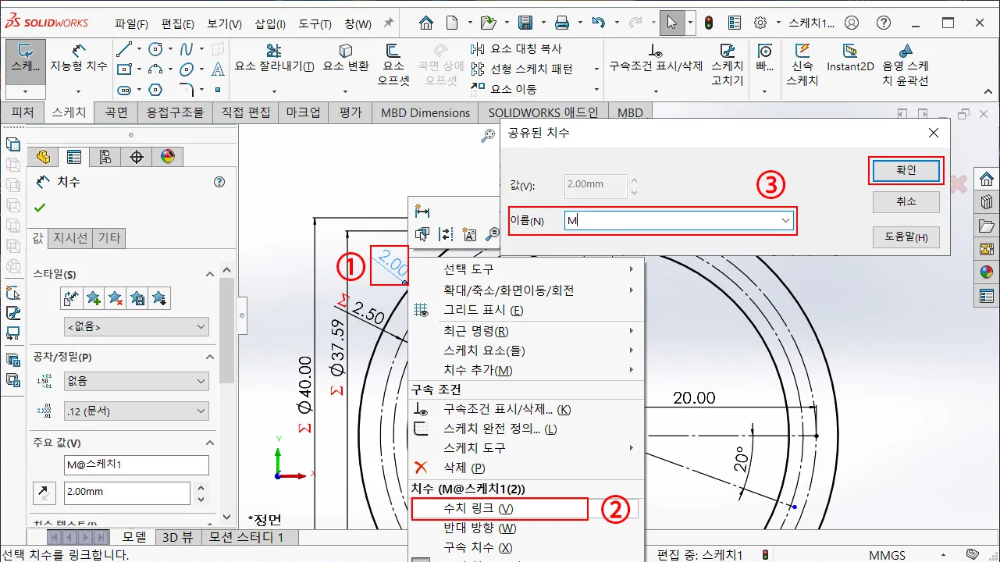Collapse the 스타일(S) section
The width and height of the screenshot is (1000, 562).
point(210,274)
